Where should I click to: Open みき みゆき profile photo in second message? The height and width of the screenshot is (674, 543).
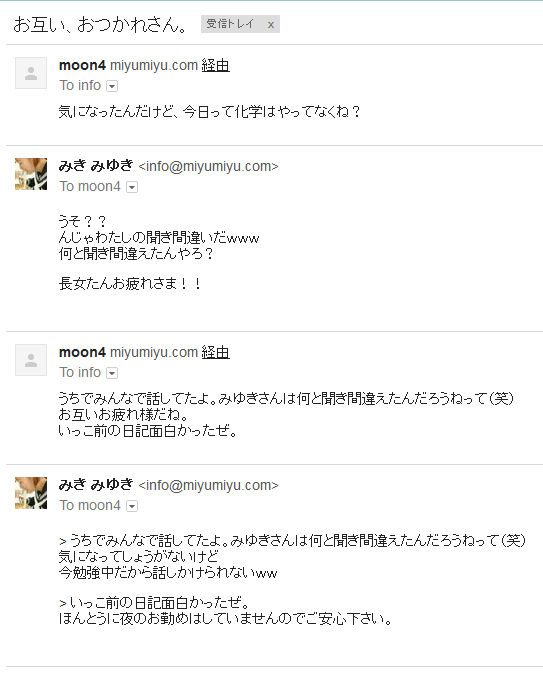click(x=31, y=174)
